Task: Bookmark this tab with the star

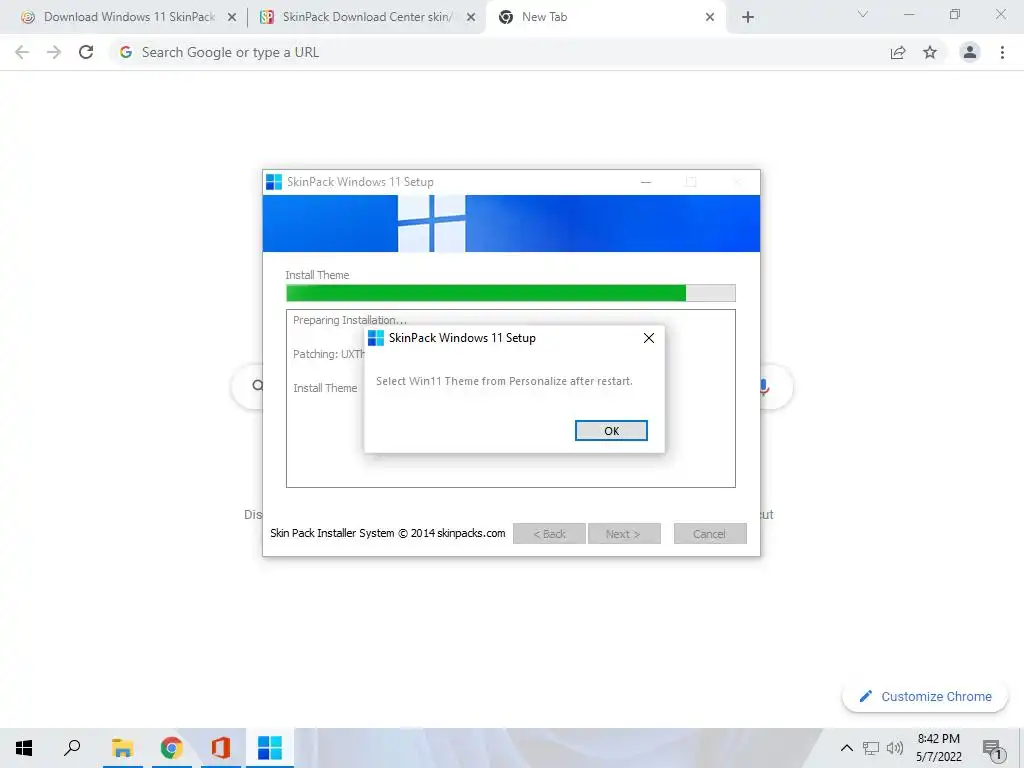Action: [x=930, y=52]
